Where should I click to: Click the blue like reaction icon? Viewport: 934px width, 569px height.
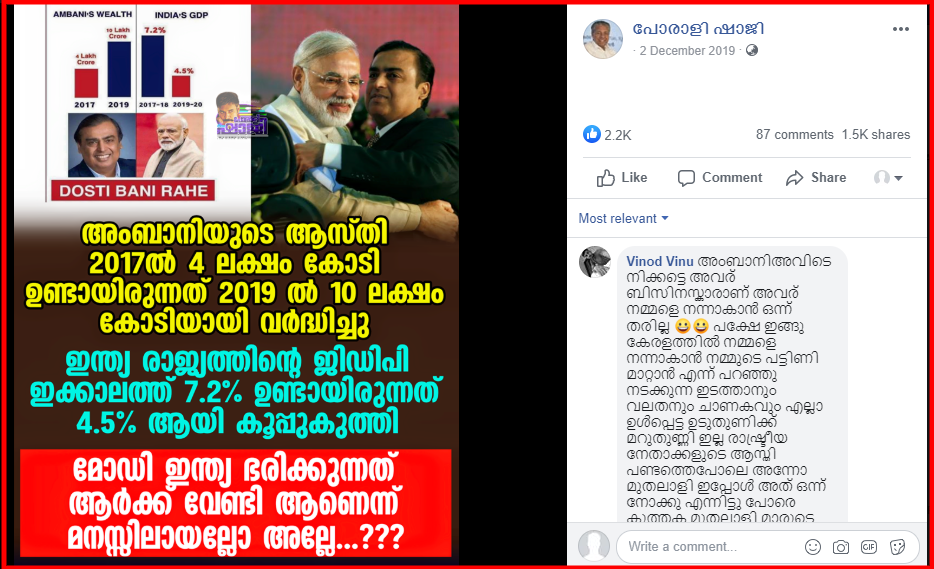coord(591,134)
